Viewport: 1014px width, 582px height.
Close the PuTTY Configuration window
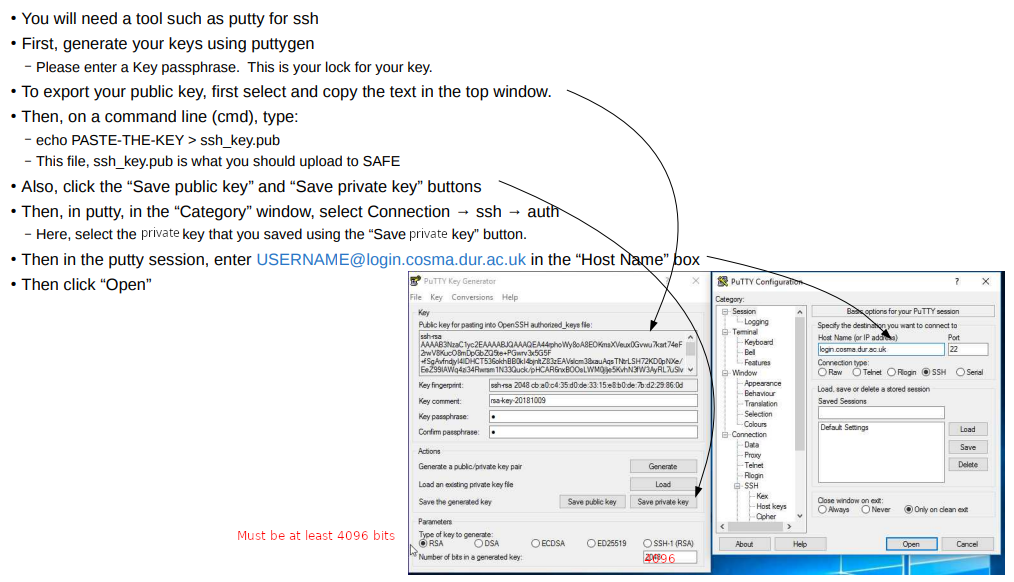986,281
